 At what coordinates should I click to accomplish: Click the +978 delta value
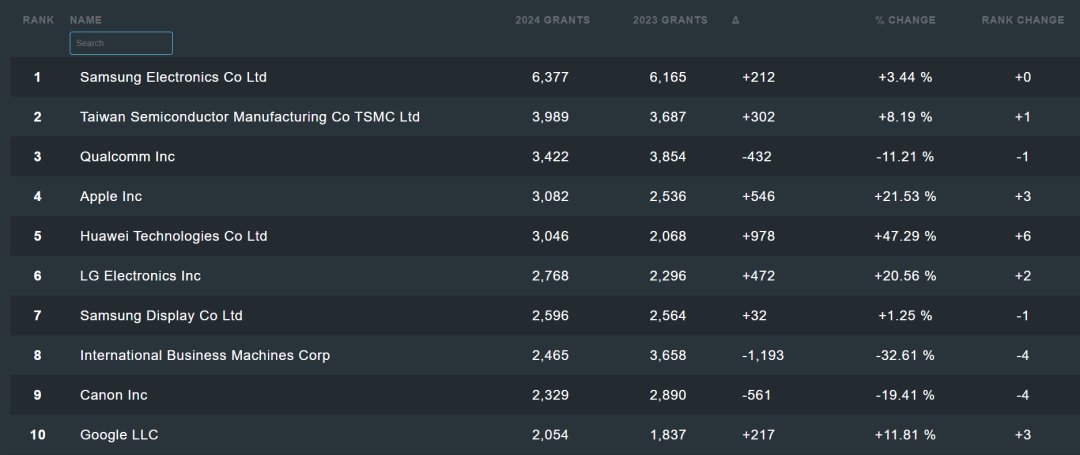coord(758,236)
